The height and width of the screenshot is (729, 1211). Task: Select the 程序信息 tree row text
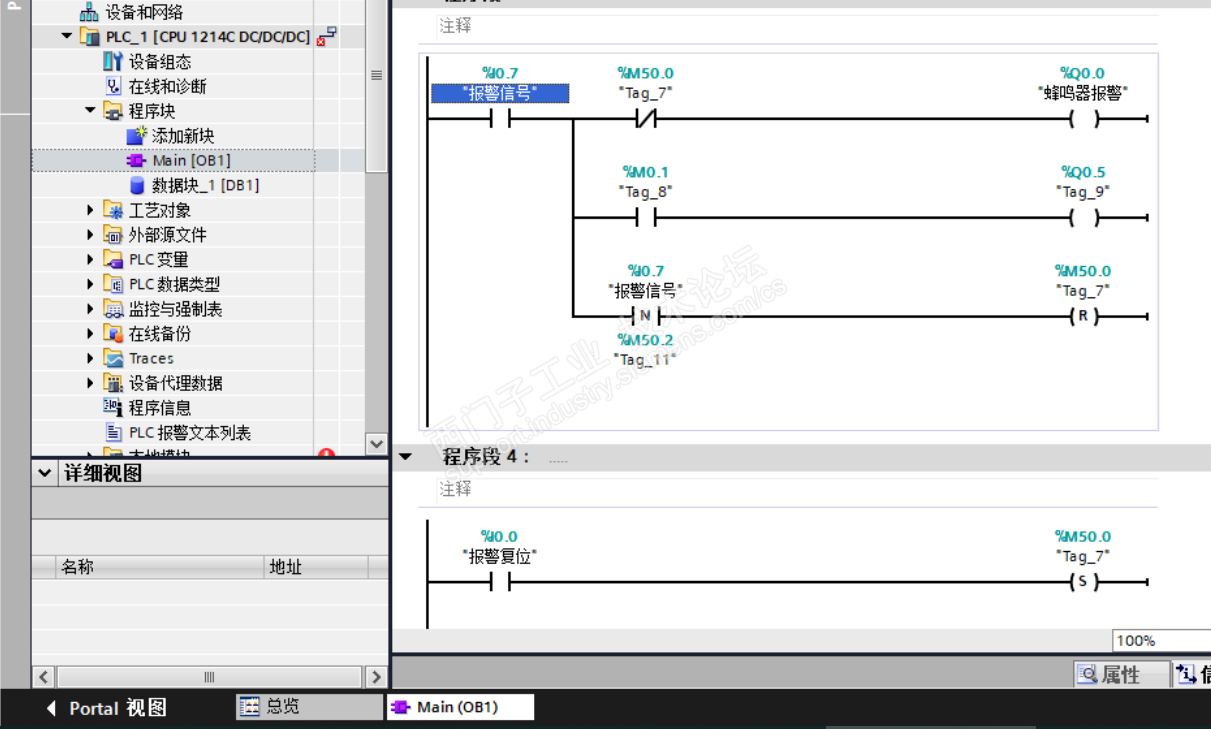160,407
